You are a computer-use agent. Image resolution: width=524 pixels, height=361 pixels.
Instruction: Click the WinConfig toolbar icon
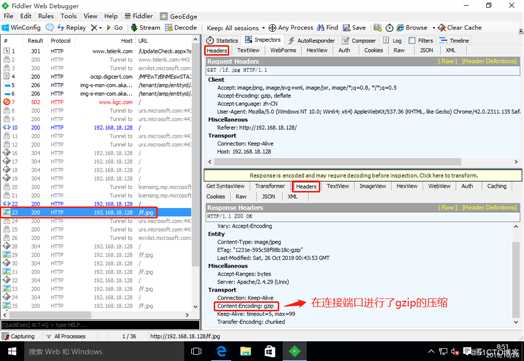click(21, 28)
